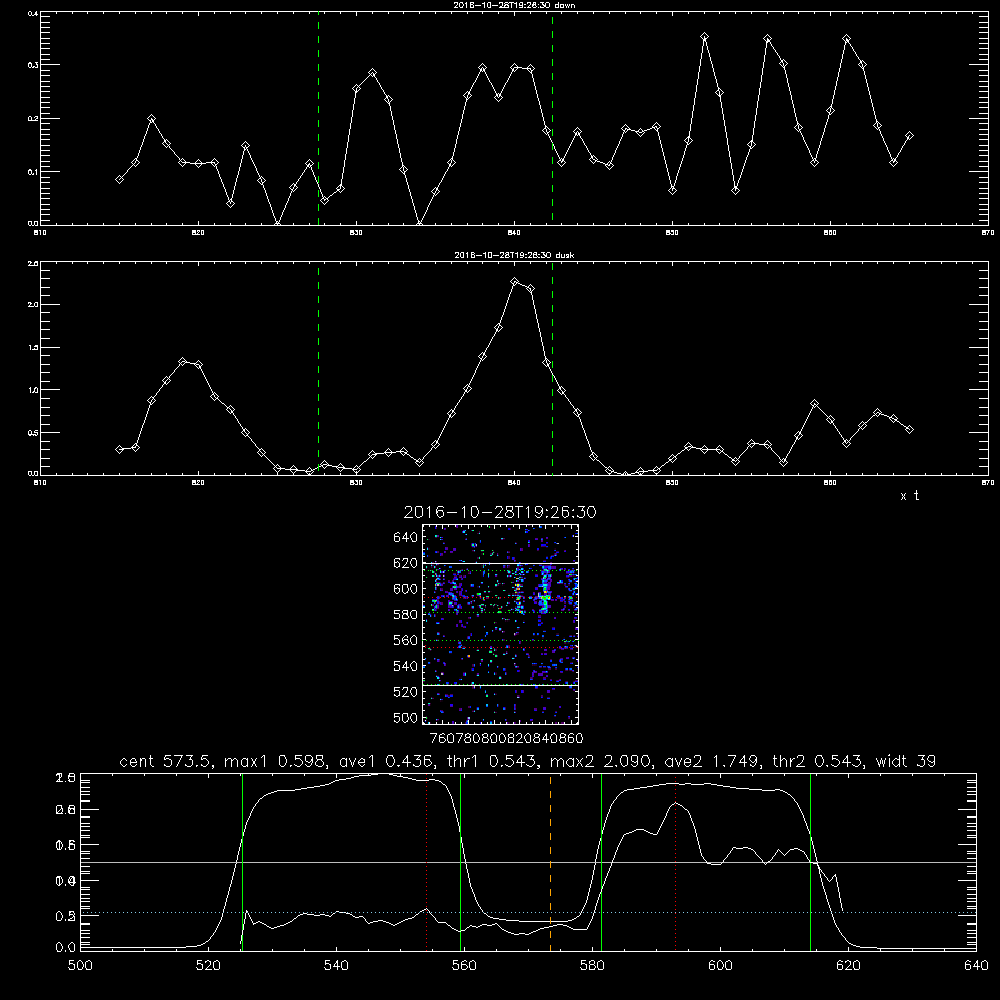
Task: Click the solid green line near 525 in the bottom plot
Action: coord(242,862)
